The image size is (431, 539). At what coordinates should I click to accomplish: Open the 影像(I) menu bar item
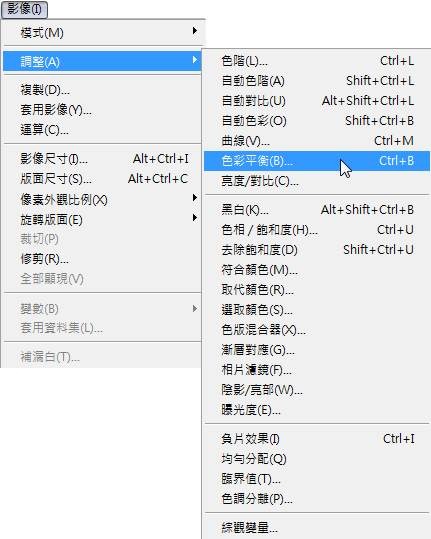(24, 9)
